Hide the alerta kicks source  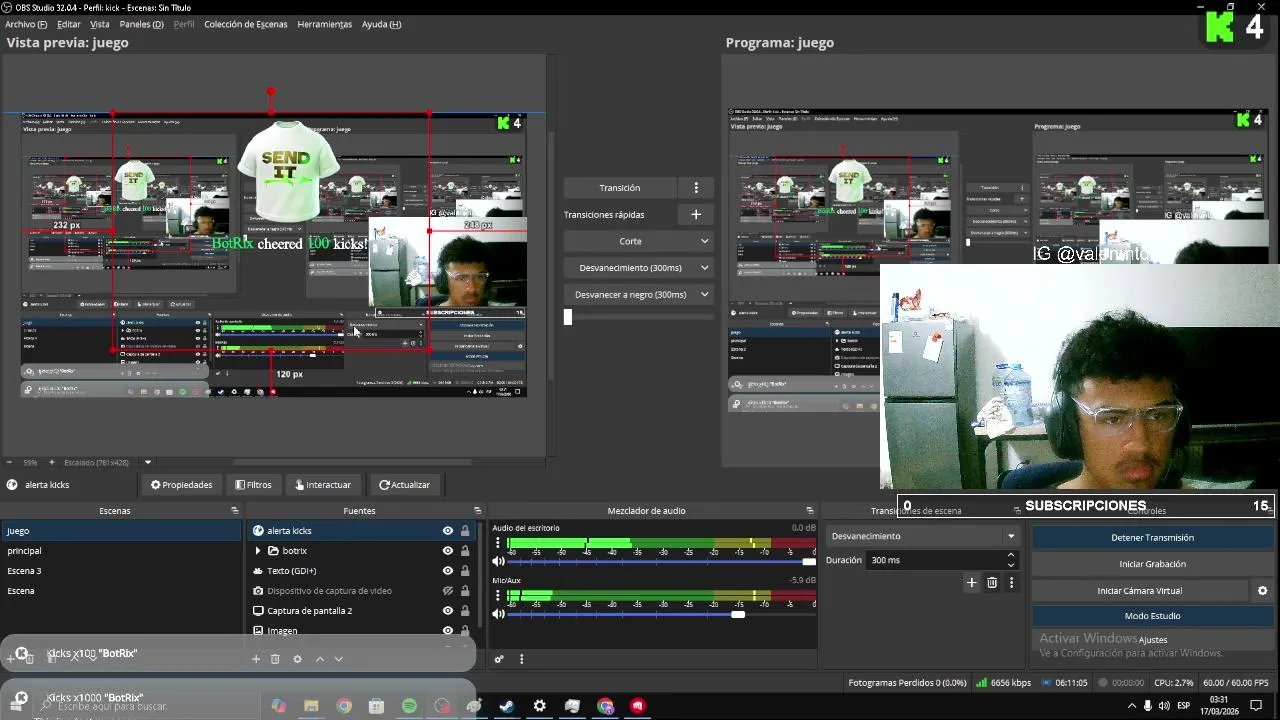[x=448, y=531]
